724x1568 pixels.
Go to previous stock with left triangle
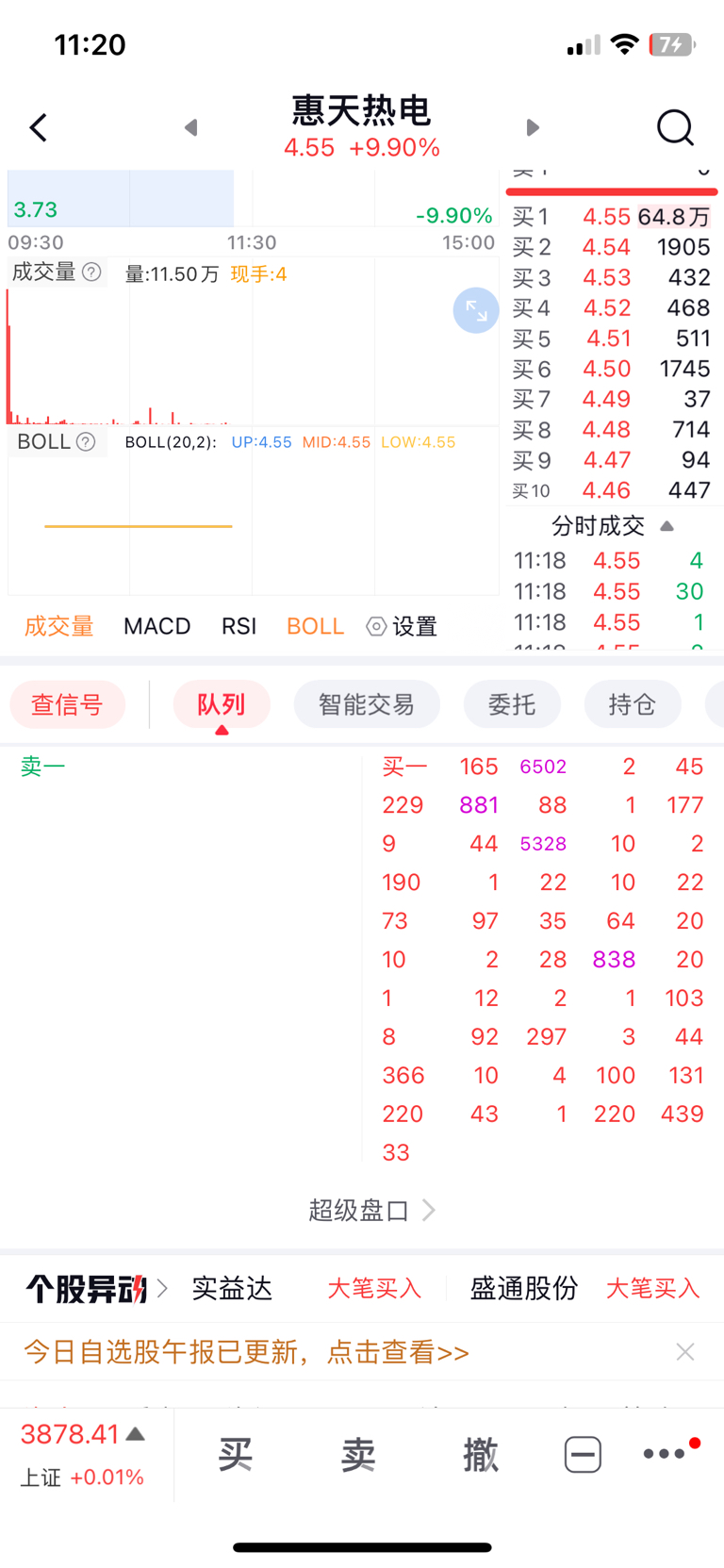(x=191, y=127)
